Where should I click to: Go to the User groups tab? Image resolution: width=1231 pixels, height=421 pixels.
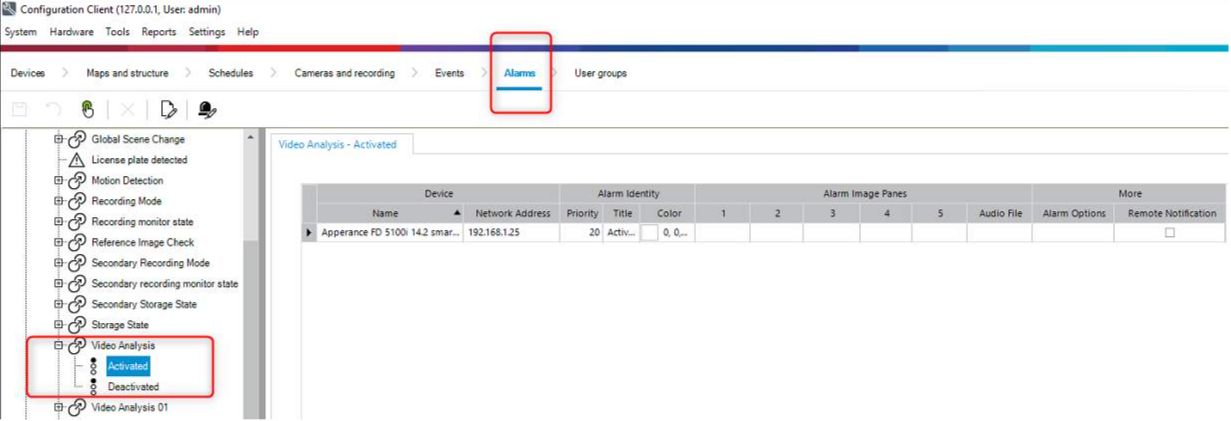coord(600,73)
